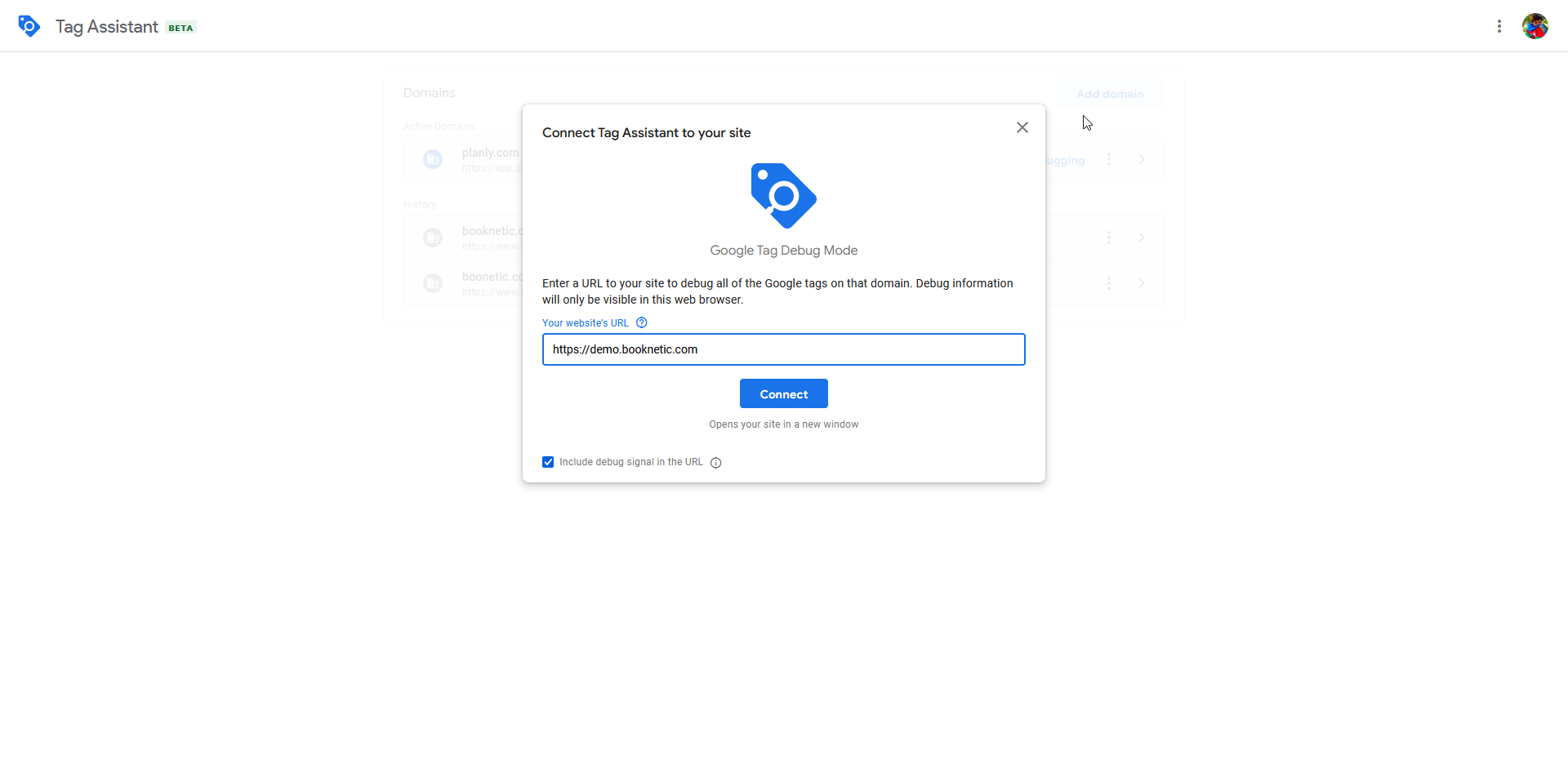Click the Tag Assistant title text
This screenshot has height=773, width=1568.
107,26
